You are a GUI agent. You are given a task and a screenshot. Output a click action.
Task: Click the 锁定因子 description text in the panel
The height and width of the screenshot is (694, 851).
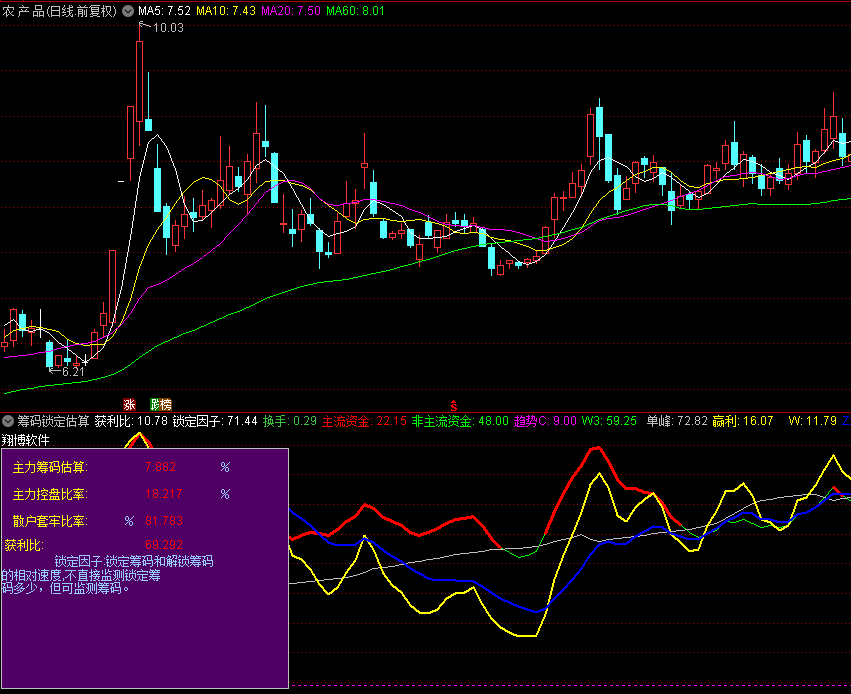107,575
